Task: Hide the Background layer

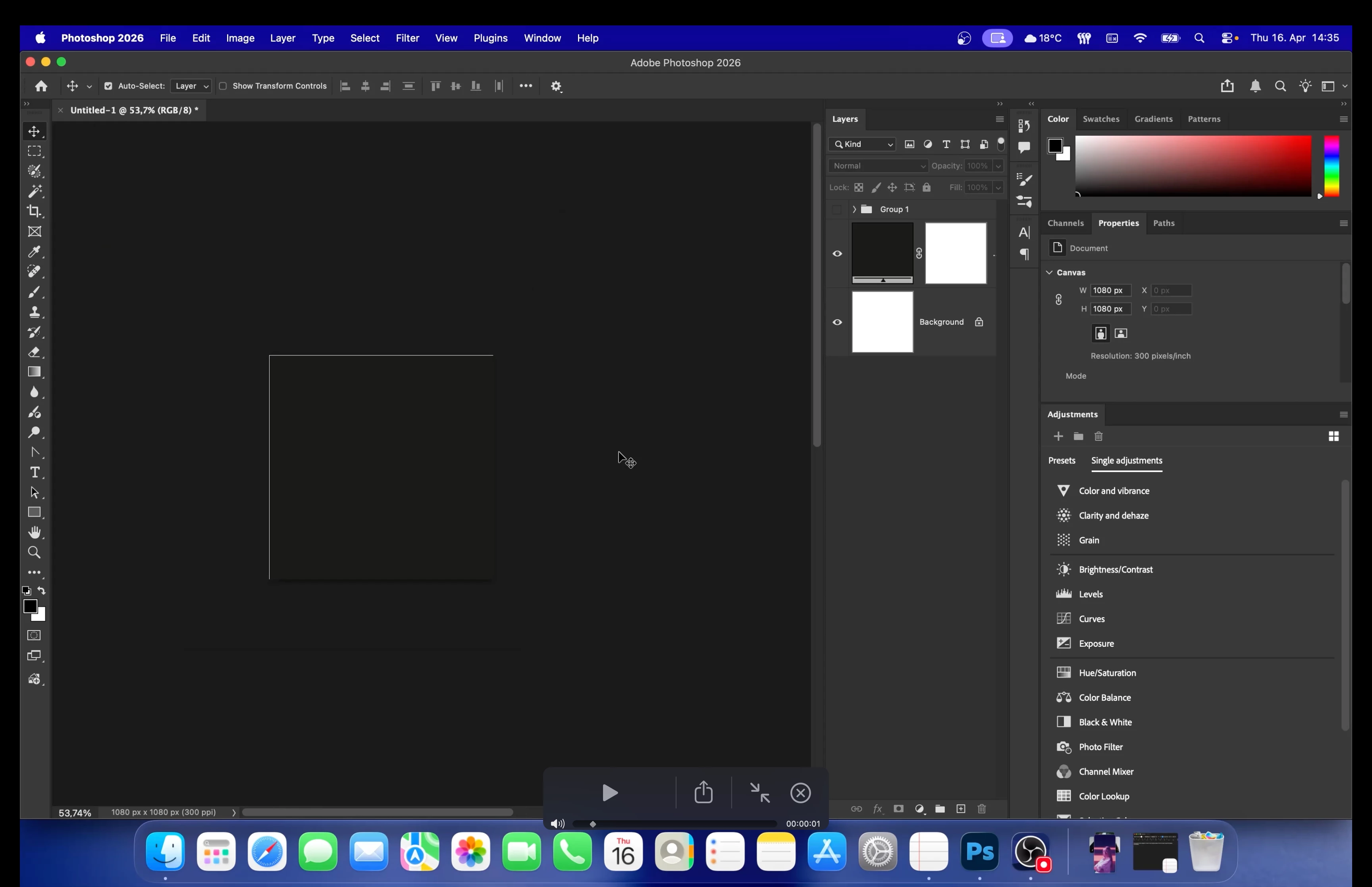Action: pyautogui.click(x=837, y=322)
